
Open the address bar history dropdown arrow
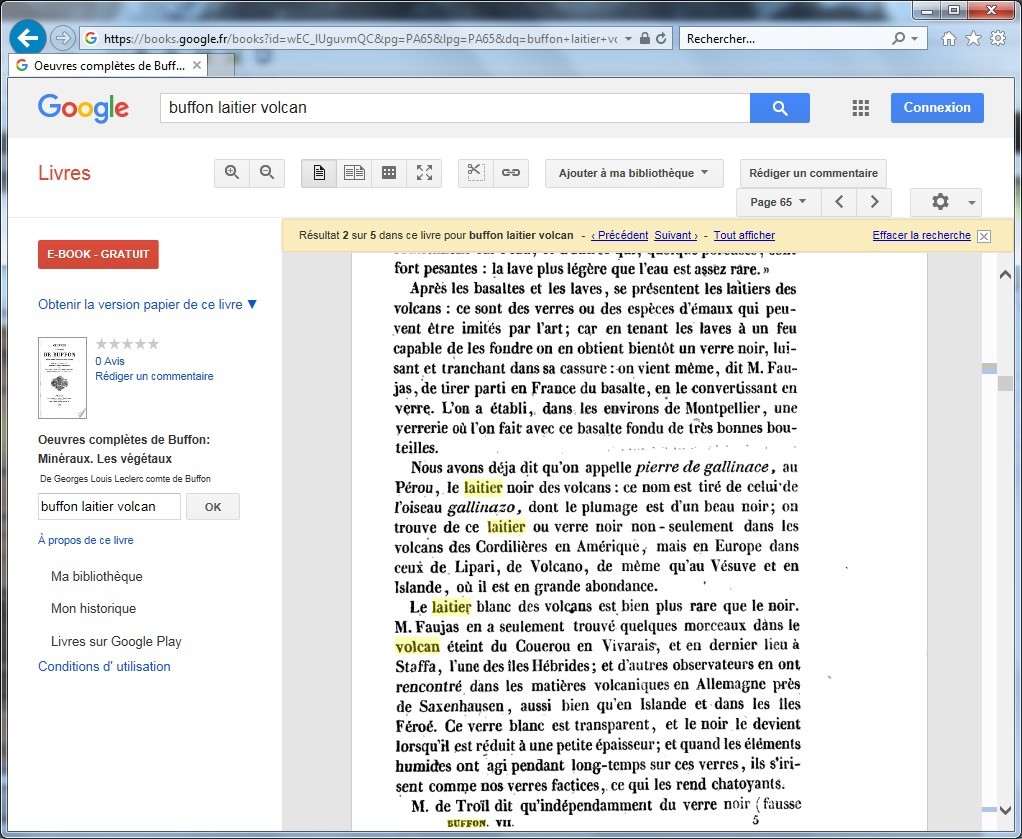[628, 38]
